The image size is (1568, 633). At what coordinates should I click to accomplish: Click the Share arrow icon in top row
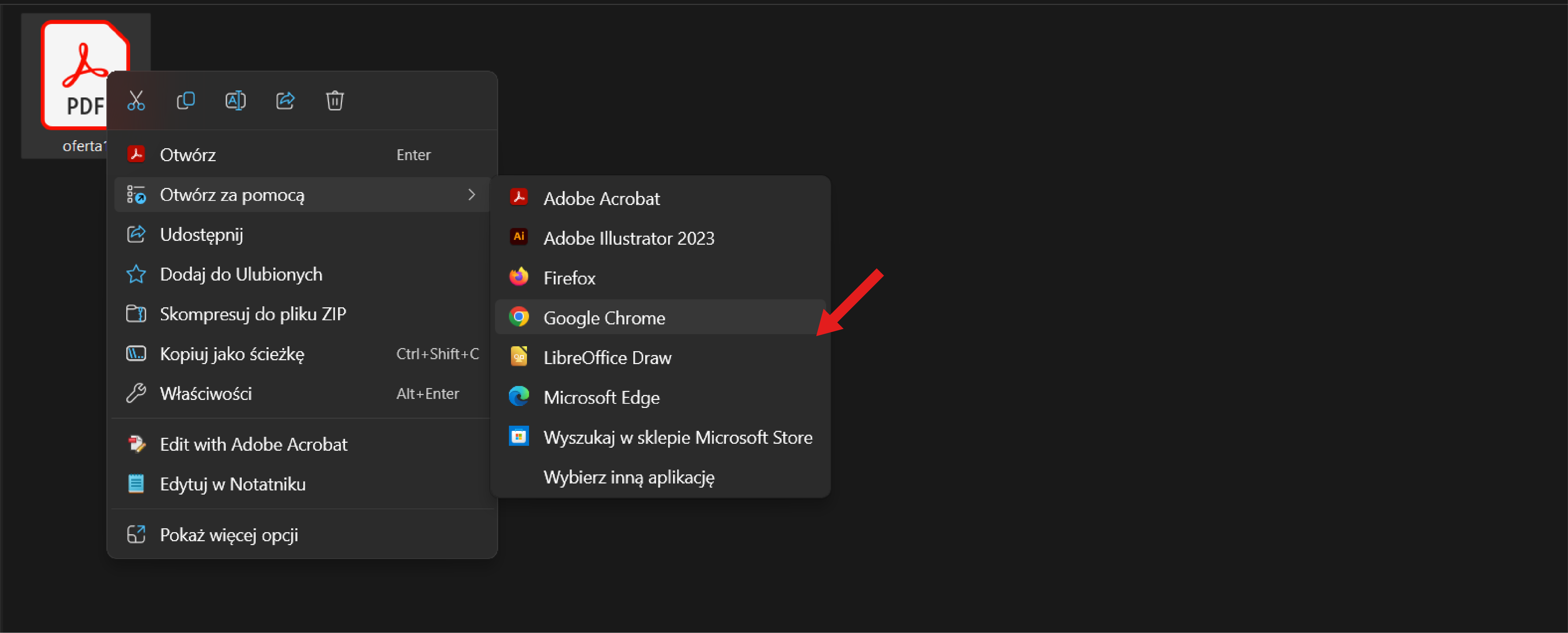[285, 101]
